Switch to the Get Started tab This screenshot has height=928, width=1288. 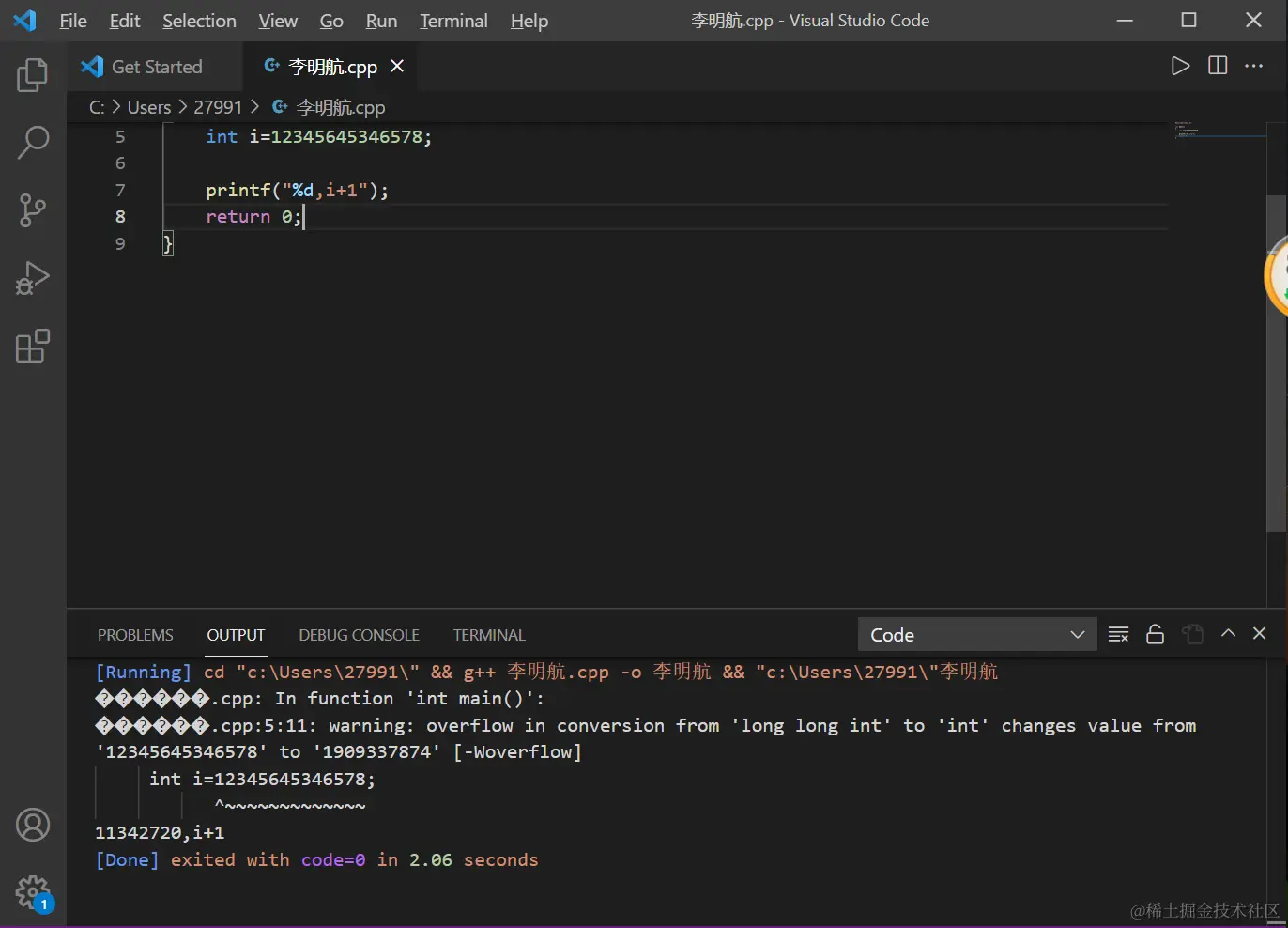pyautogui.click(x=155, y=67)
